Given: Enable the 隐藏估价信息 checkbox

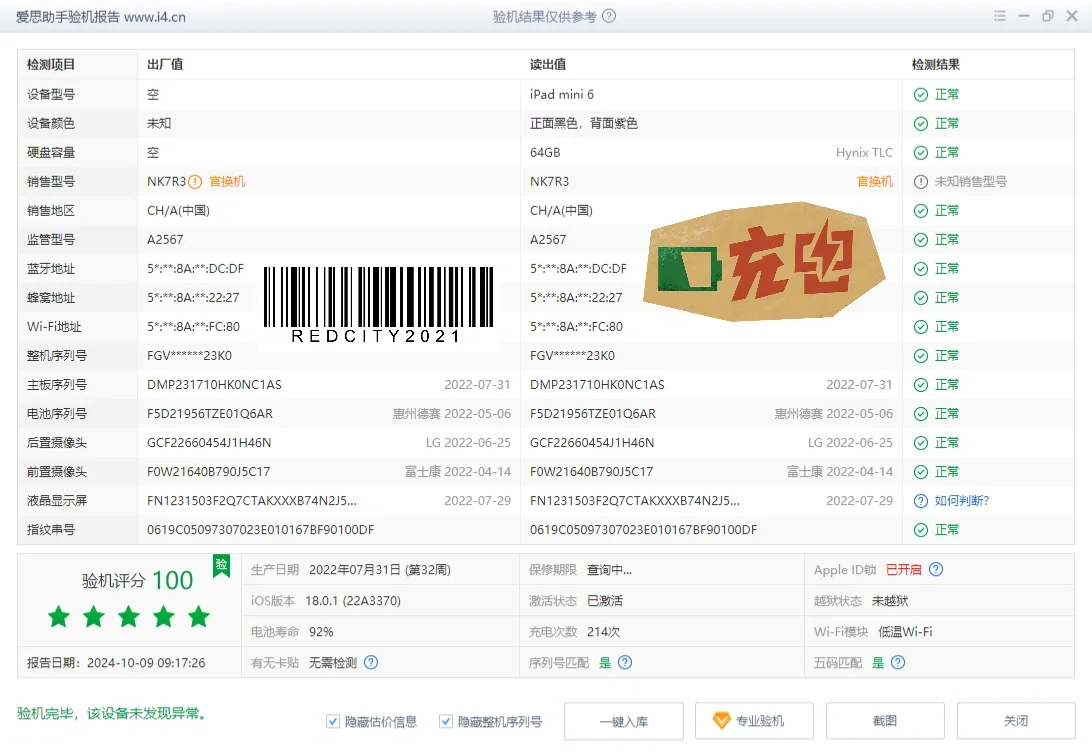Looking at the screenshot, I should click(333, 721).
